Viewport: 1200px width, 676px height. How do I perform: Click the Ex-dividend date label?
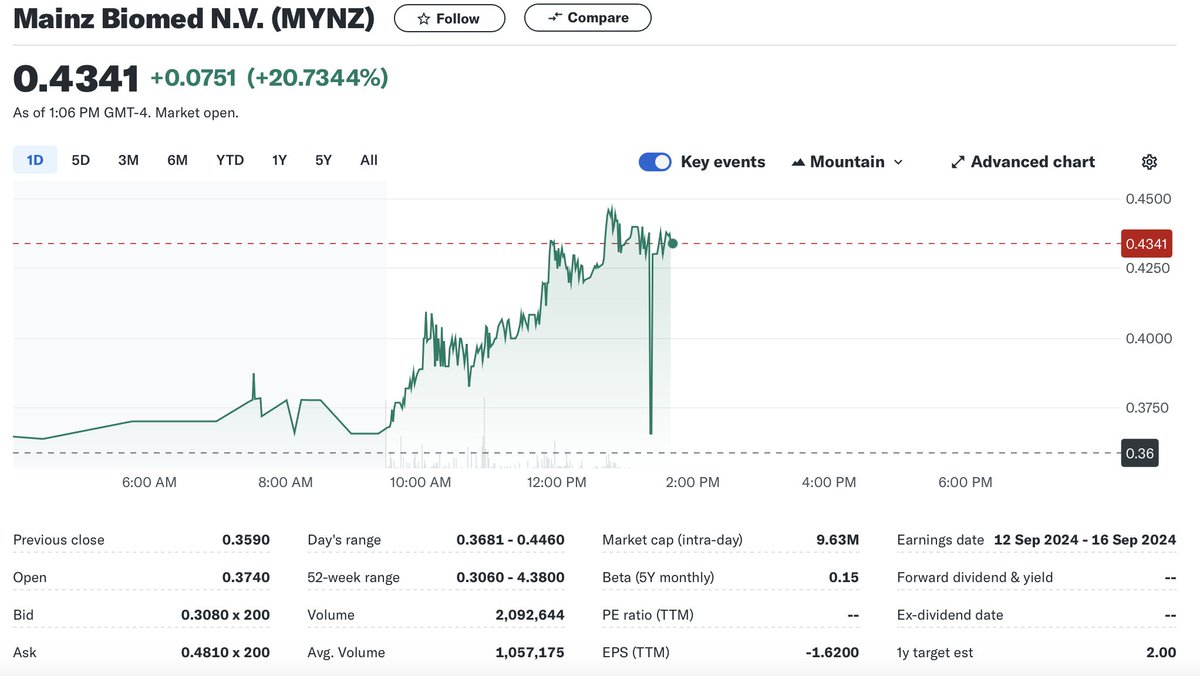(x=948, y=615)
